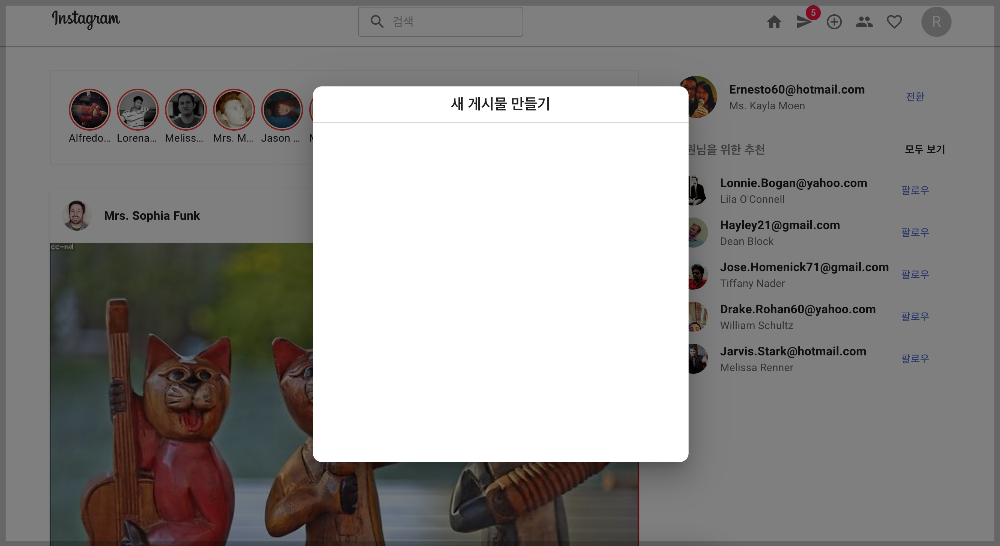Click Mrs. Sophia Funk's post avatar

click(x=77, y=216)
